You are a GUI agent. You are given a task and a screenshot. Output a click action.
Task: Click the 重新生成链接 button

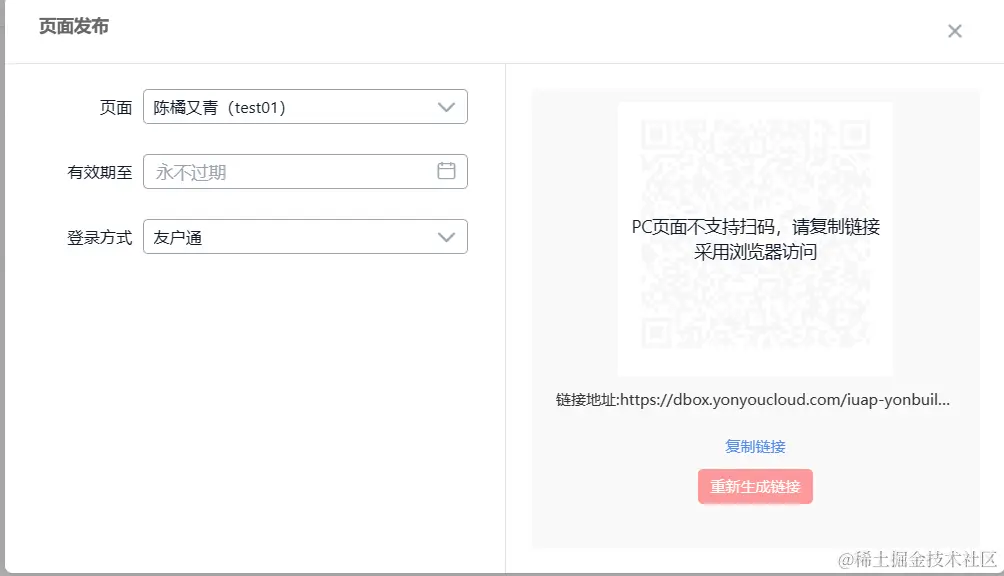(756, 486)
